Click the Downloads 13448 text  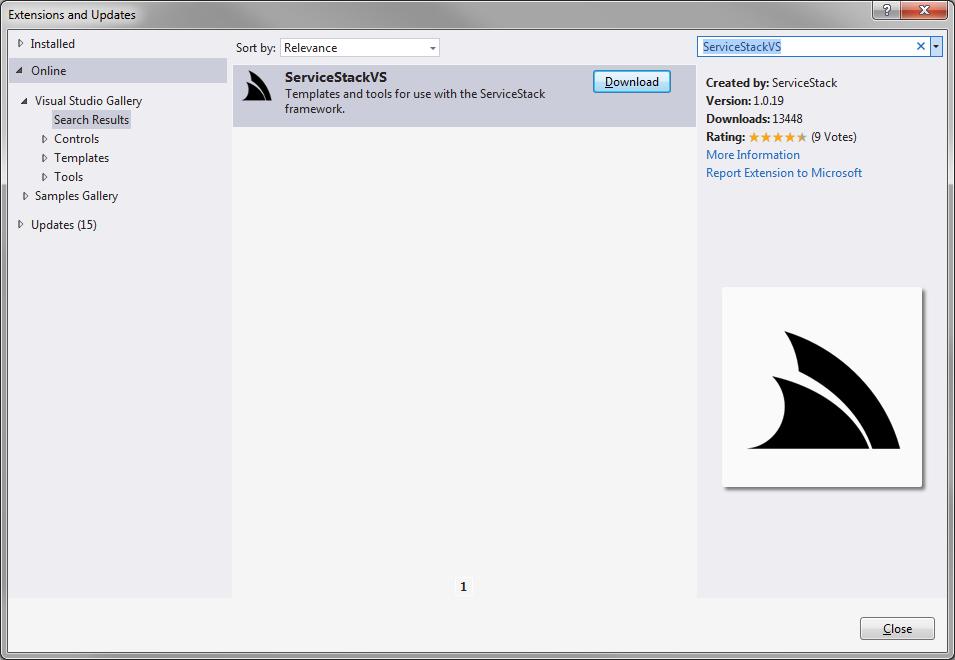(x=754, y=119)
